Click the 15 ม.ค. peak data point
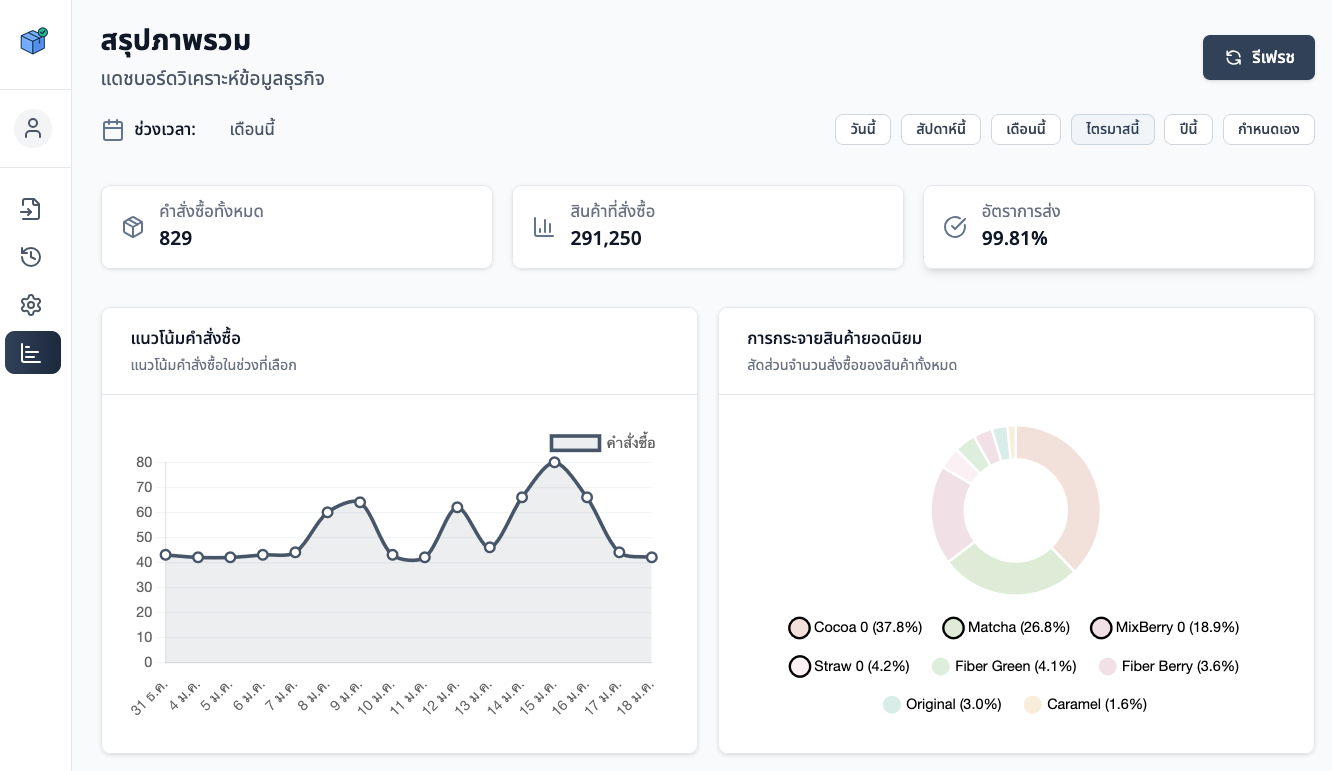Image resolution: width=1332 pixels, height=771 pixels. 554,462
